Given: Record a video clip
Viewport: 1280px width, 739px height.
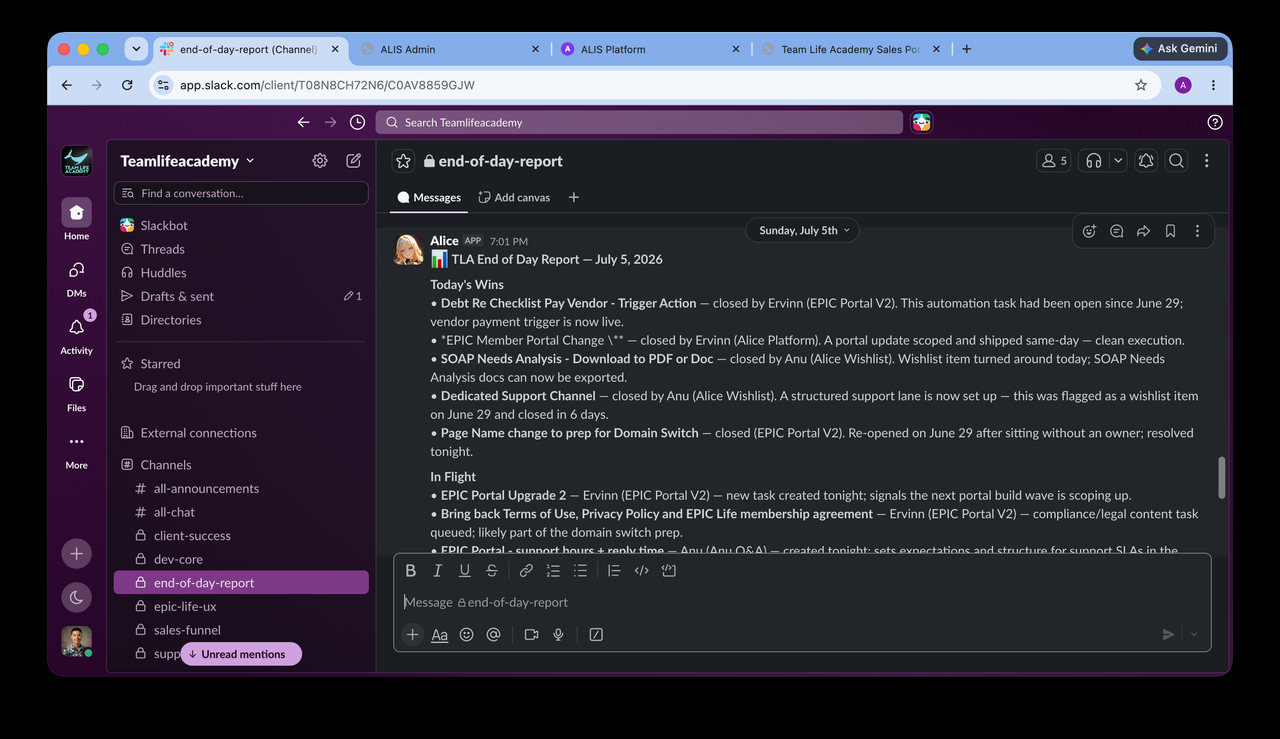Looking at the screenshot, I should click(x=531, y=634).
